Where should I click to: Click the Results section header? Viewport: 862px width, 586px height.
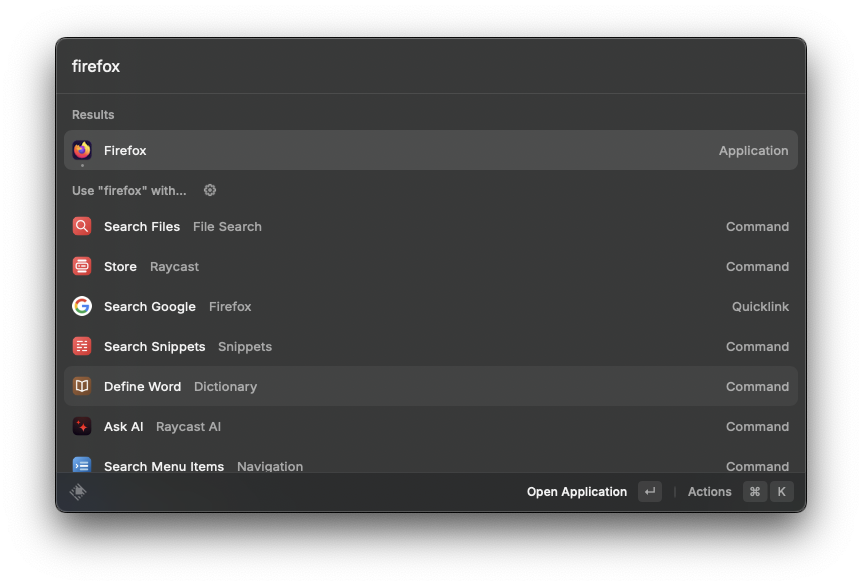[93, 114]
